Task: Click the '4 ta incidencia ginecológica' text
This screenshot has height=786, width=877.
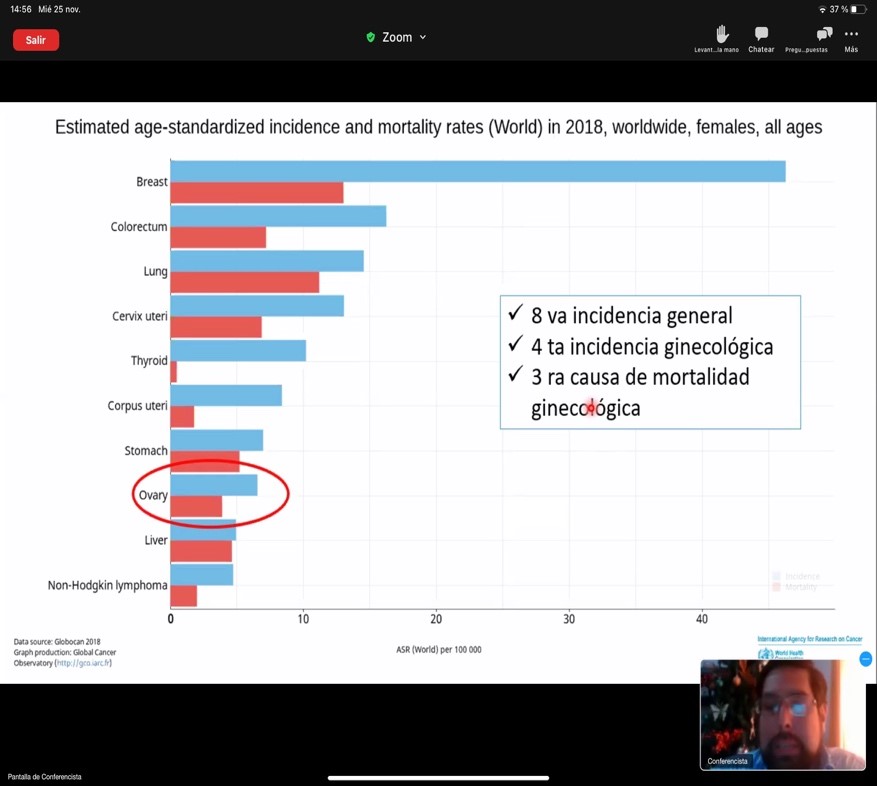Action: (652, 347)
